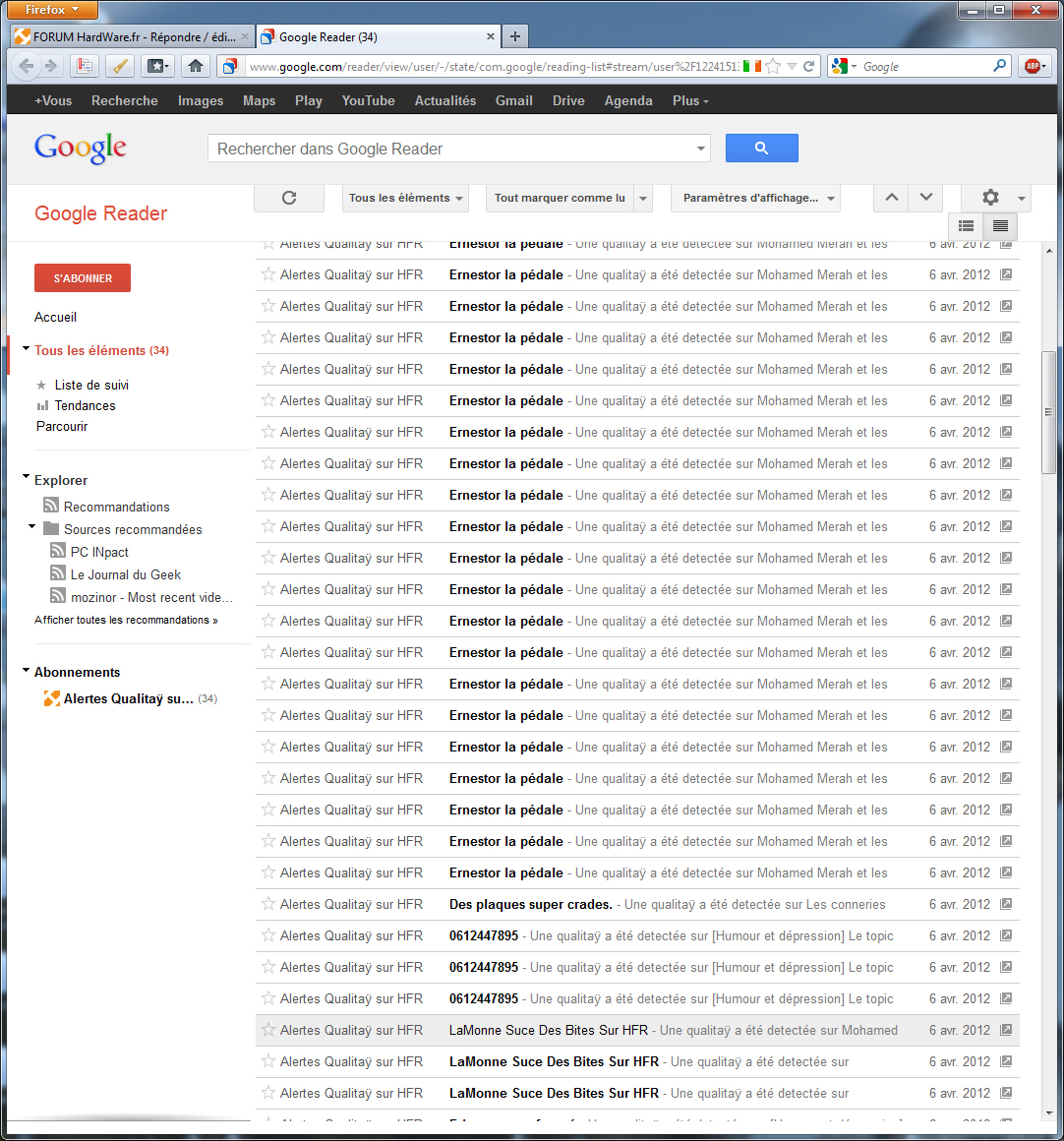This screenshot has width=1064, height=1141.
Task: Click the vertical scrollbar thumb of the feed list
Action: click(1048, 412)
